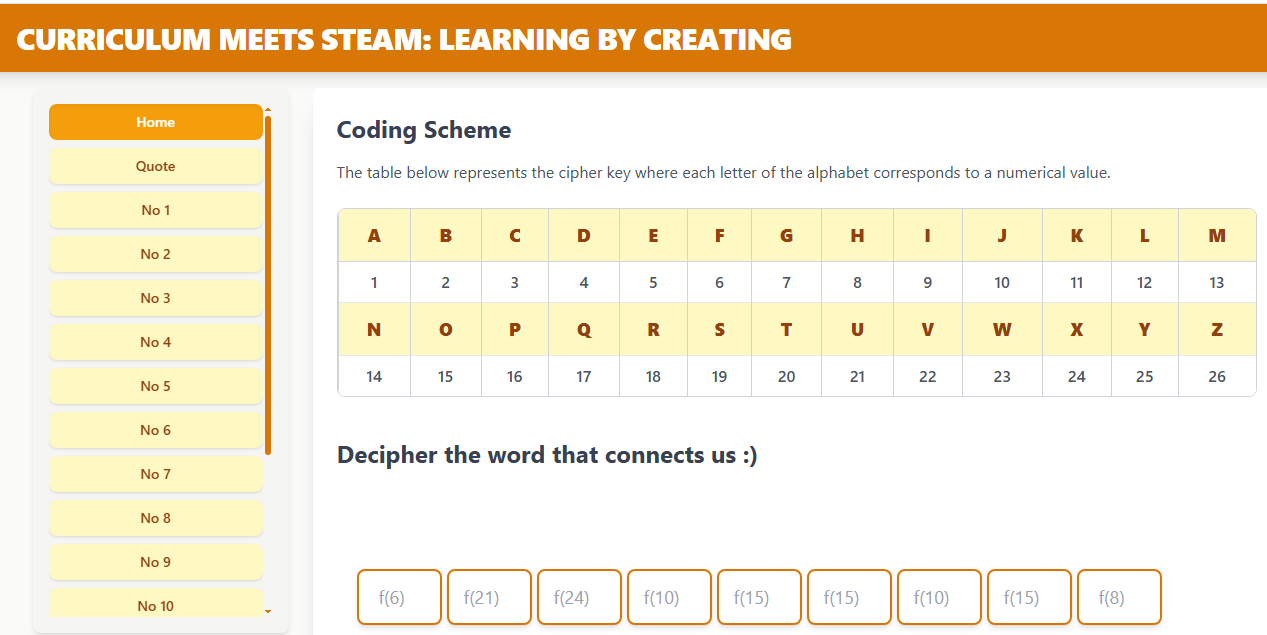This screenshot has width=1267, height=635.
Task: Select the f(24) letter box
Action: click(x=579, y=597)
